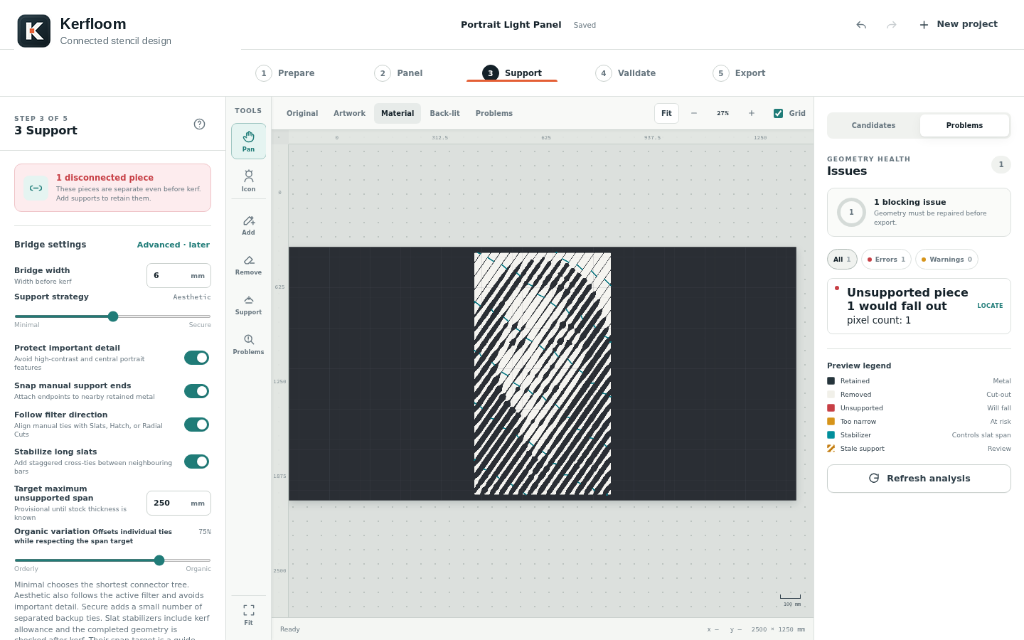Click the Fit tool at toolbar bottom
Screen dimensions: 1024x640
point(248,614)
